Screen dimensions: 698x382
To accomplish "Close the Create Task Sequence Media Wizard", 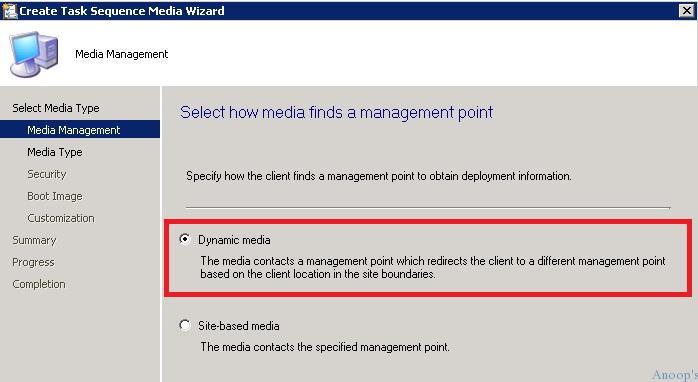I will tap(687, 10).
